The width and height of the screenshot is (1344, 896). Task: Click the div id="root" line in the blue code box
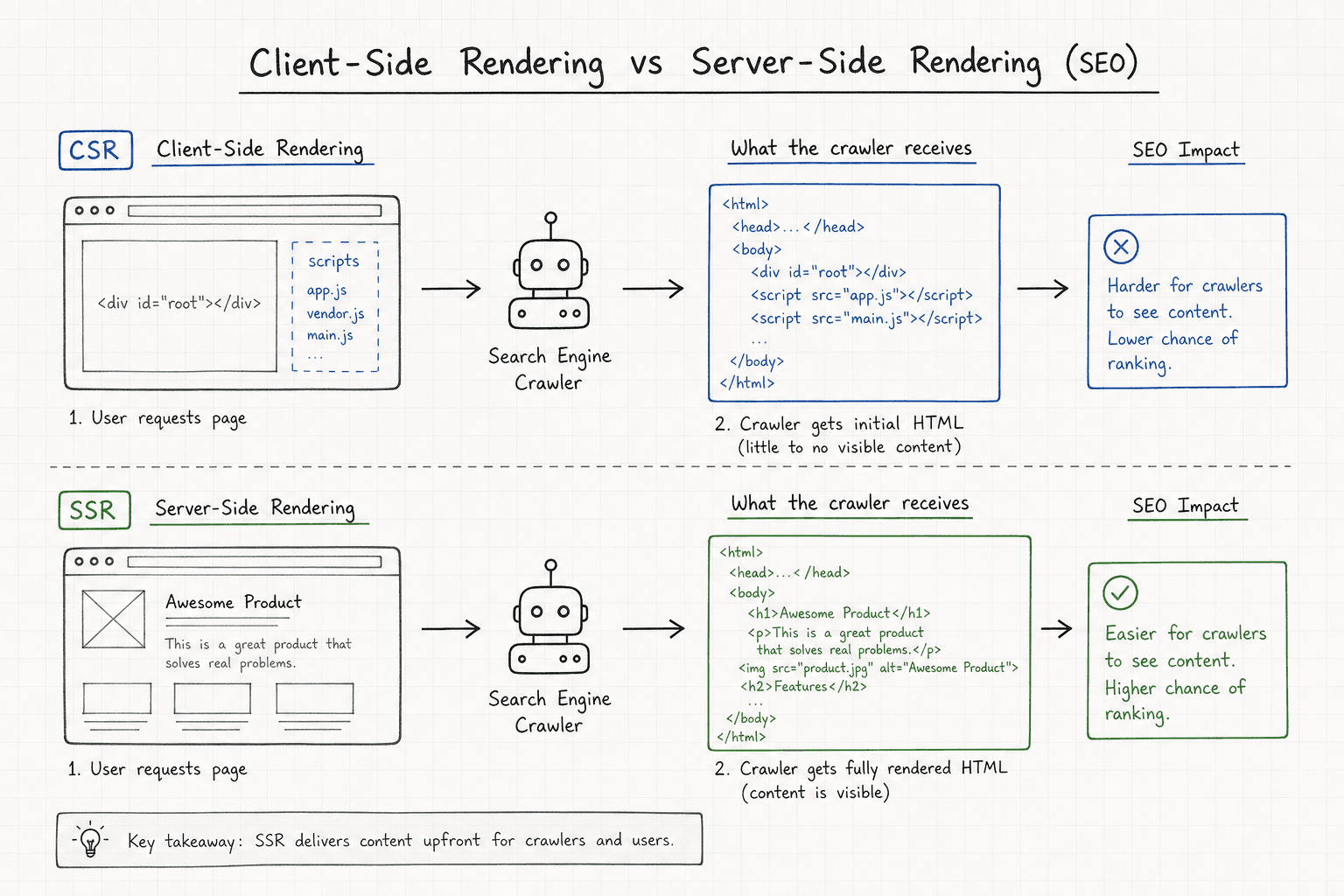(828, 272)
